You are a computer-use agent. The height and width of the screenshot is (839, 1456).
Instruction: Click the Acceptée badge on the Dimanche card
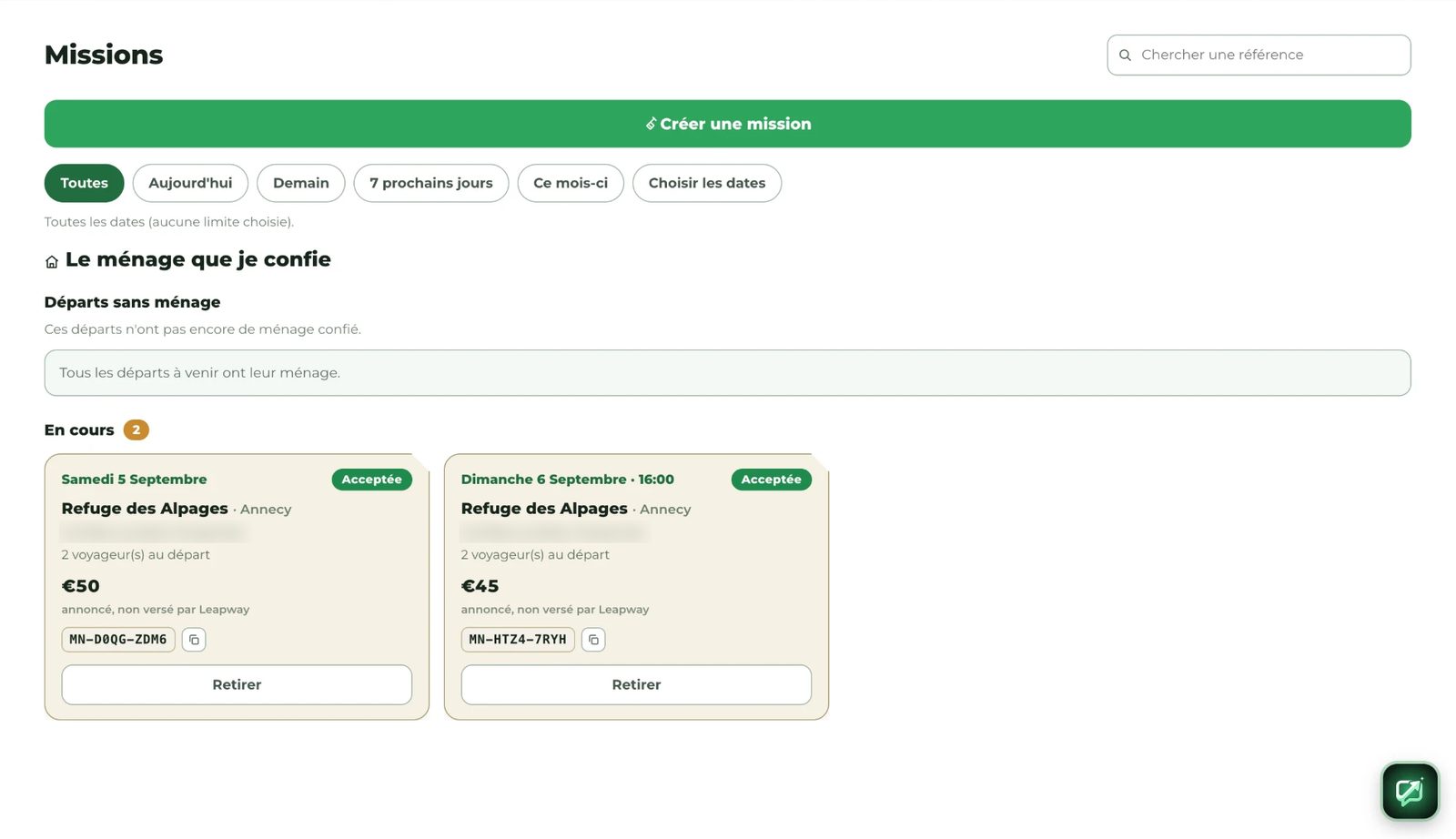click(x=771, y=480)
